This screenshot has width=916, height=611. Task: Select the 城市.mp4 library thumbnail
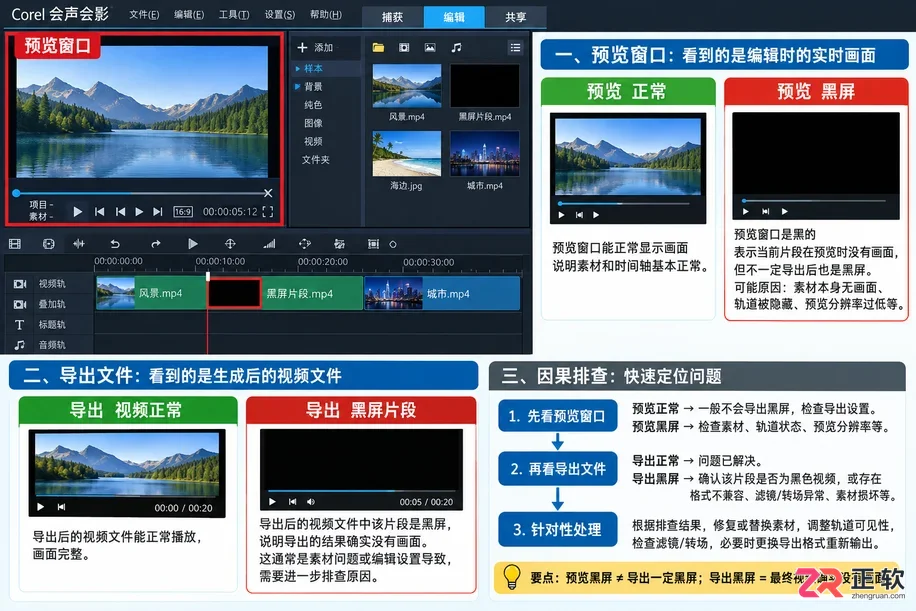484,153
